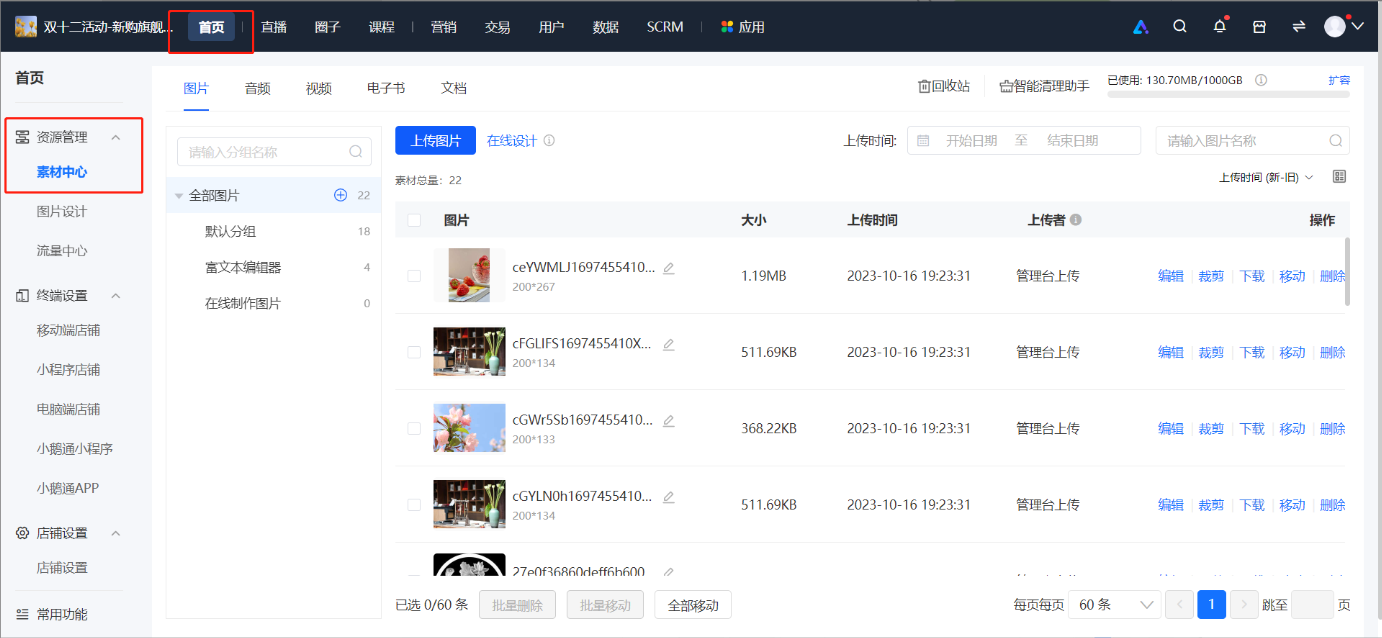Check the box for image ceYWMLJ1697455410

414,275
